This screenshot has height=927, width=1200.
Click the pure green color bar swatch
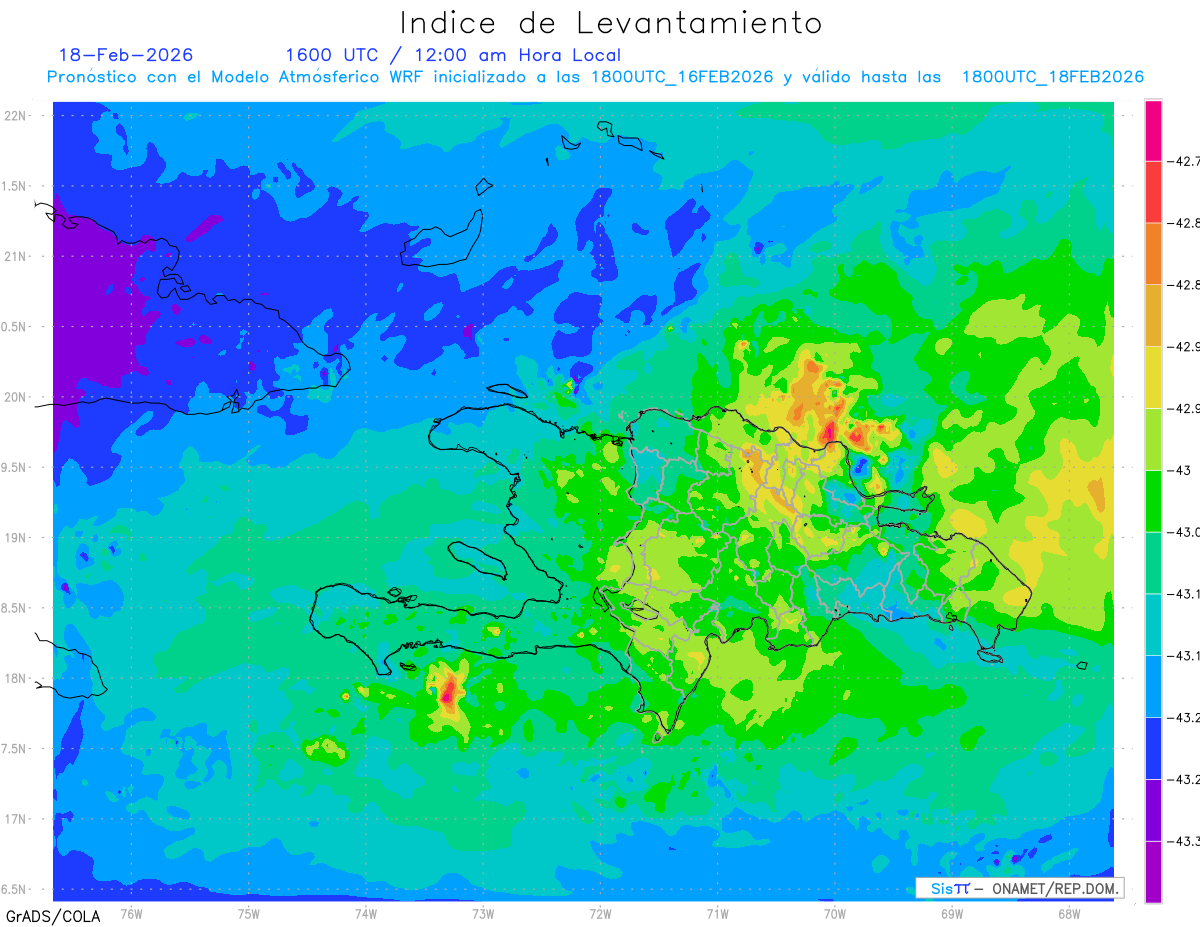tap(1153, 501)
